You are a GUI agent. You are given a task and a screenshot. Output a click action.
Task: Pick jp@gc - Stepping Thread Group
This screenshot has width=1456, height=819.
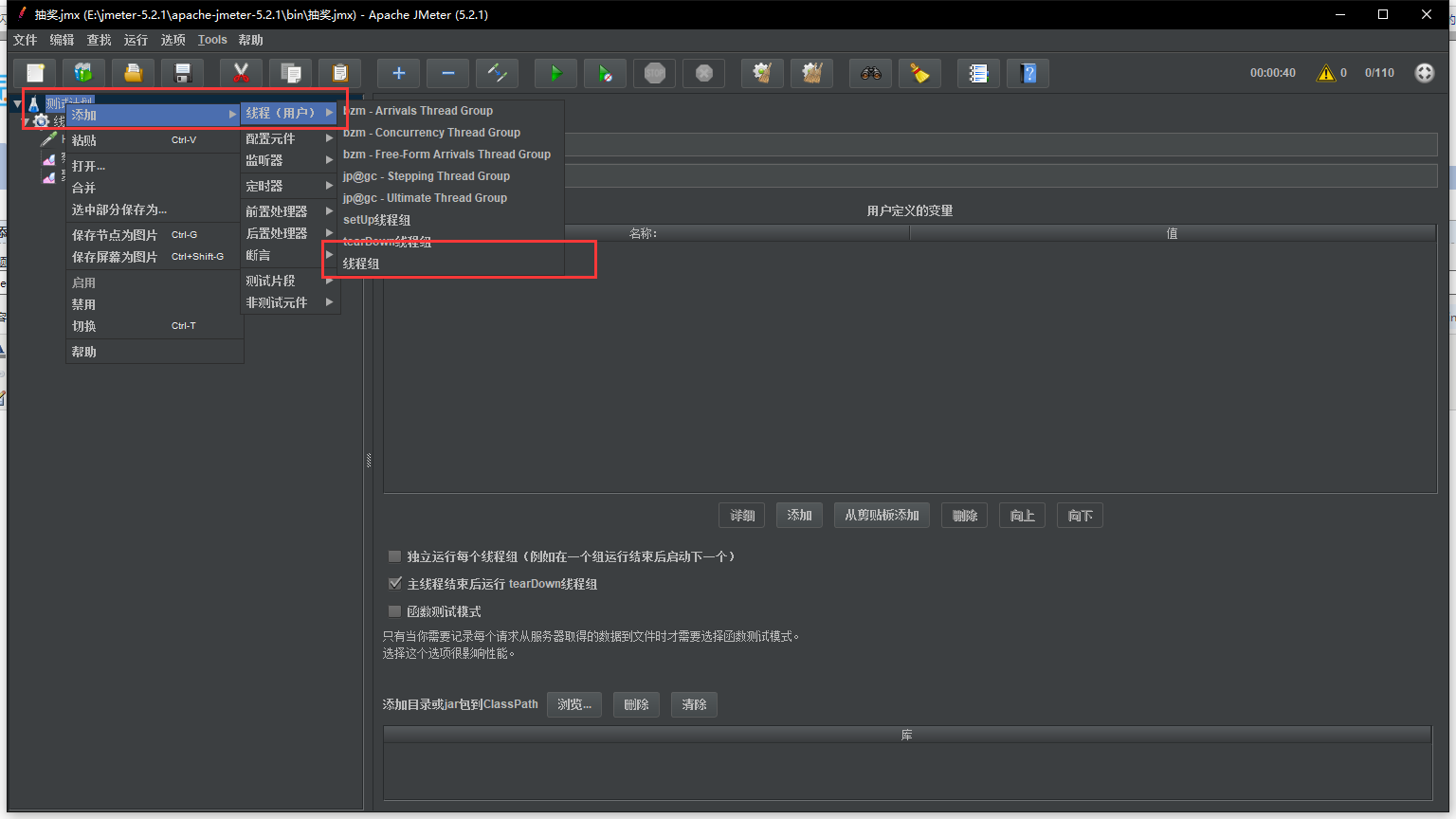pos(451,176)
